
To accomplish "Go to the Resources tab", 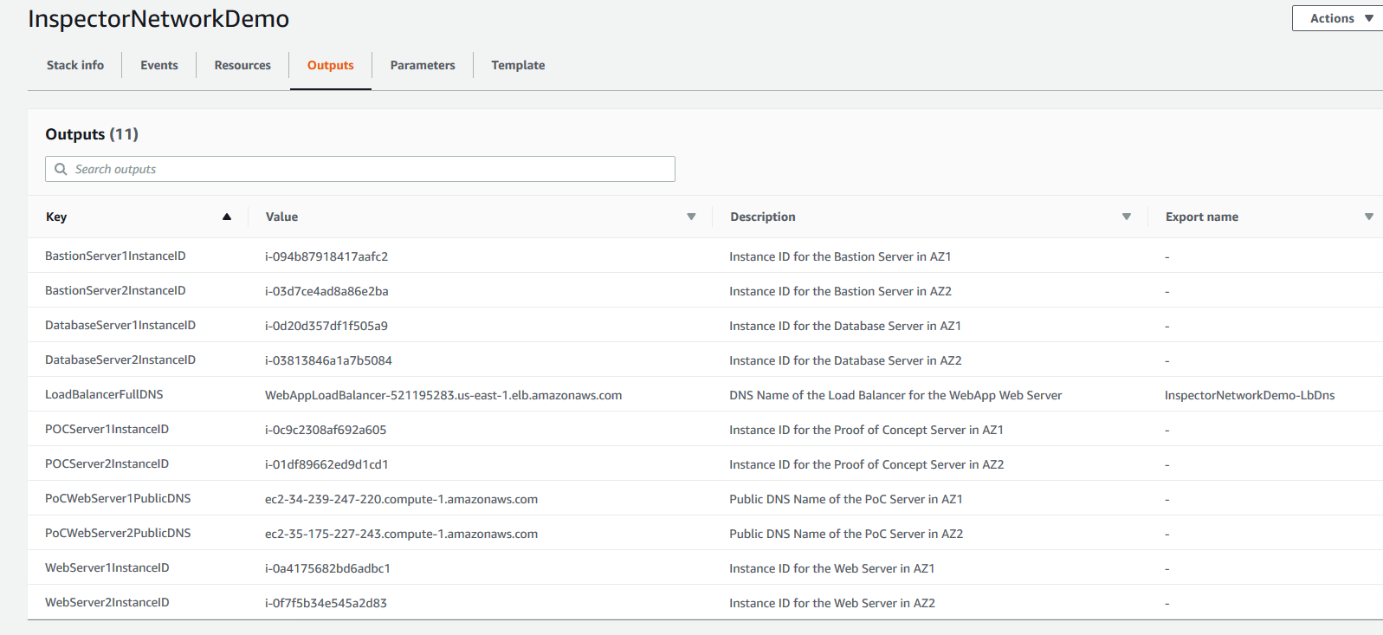I will click(x=242, y=65).
